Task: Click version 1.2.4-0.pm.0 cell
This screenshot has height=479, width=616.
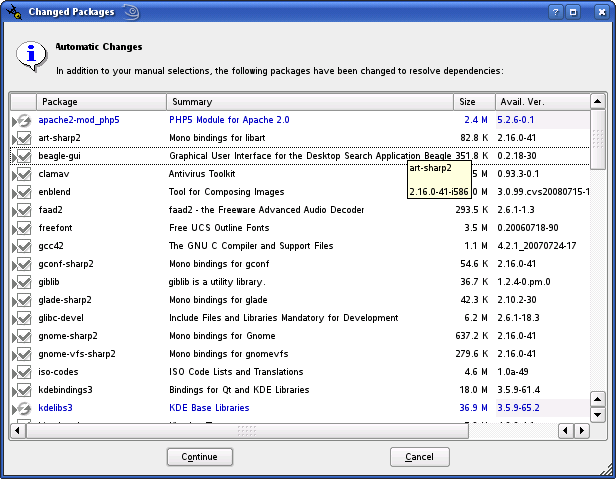Action: [x=524, y=282]
